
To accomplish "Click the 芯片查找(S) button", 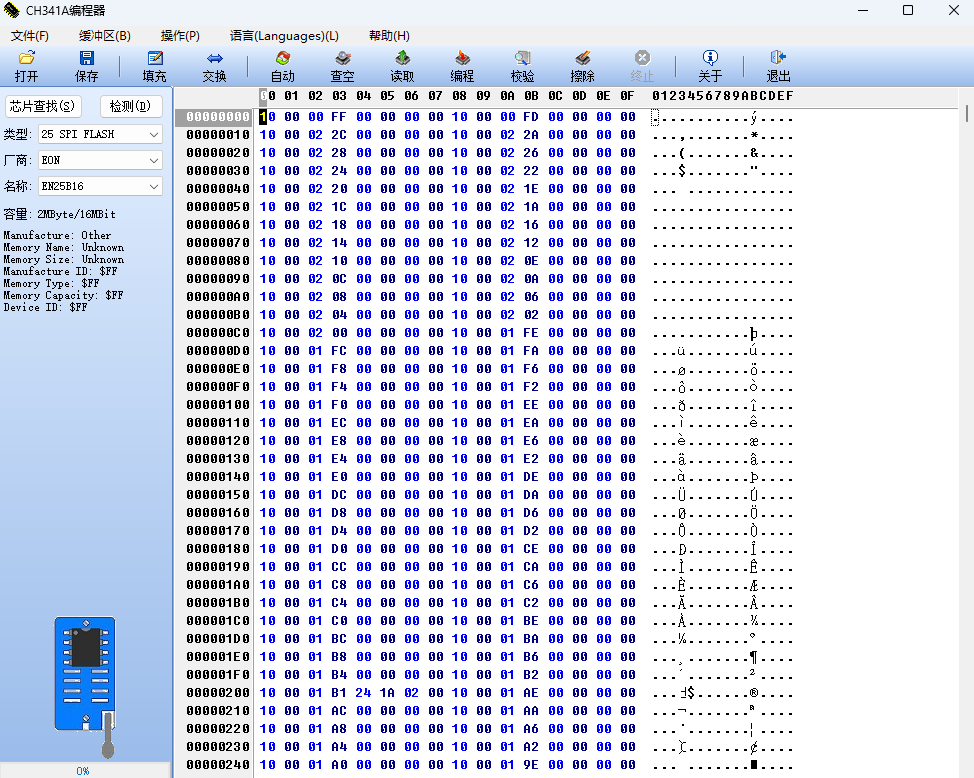I will click(x=43, y=106).
